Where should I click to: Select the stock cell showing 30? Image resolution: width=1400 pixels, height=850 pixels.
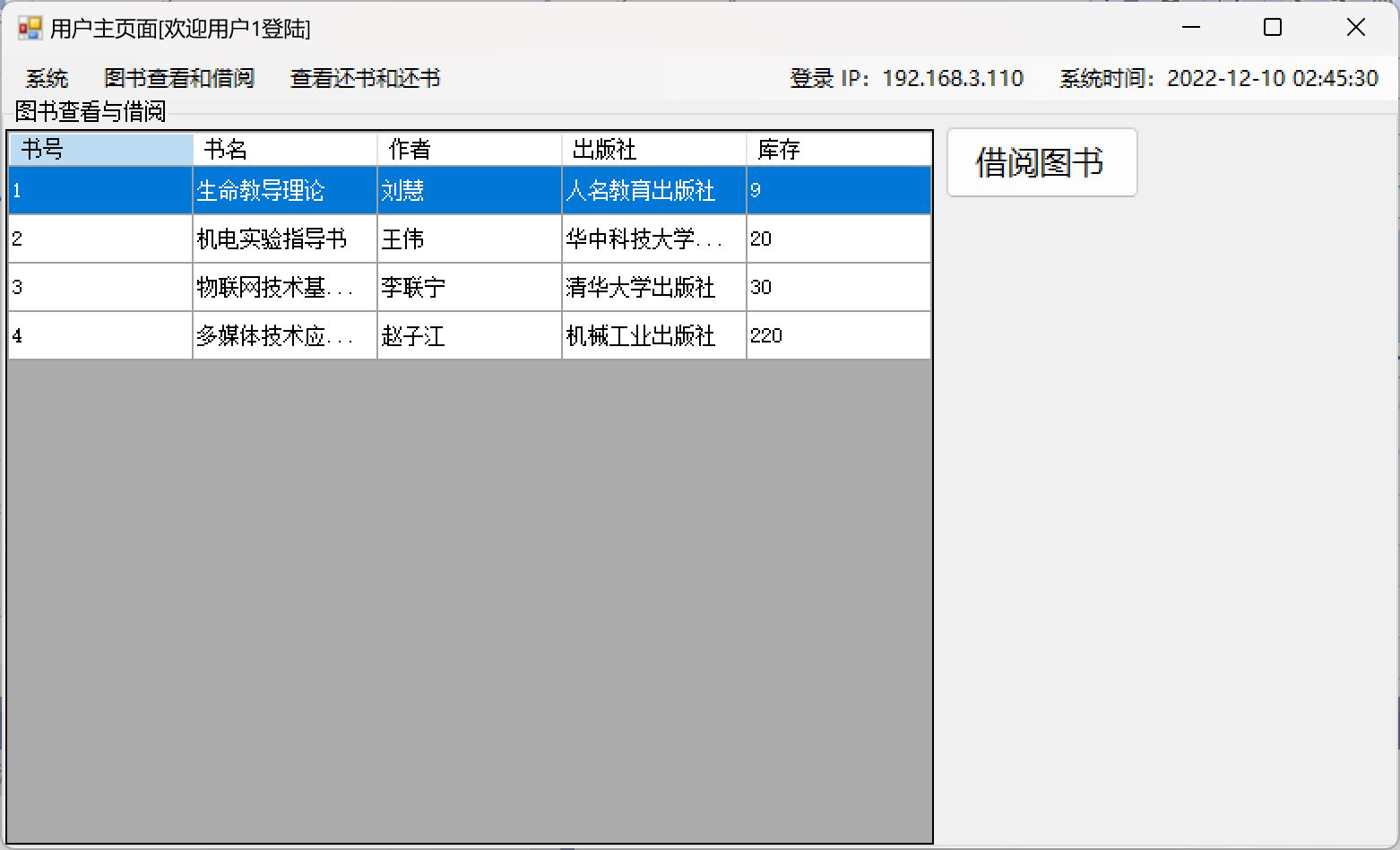click(839, 287)
